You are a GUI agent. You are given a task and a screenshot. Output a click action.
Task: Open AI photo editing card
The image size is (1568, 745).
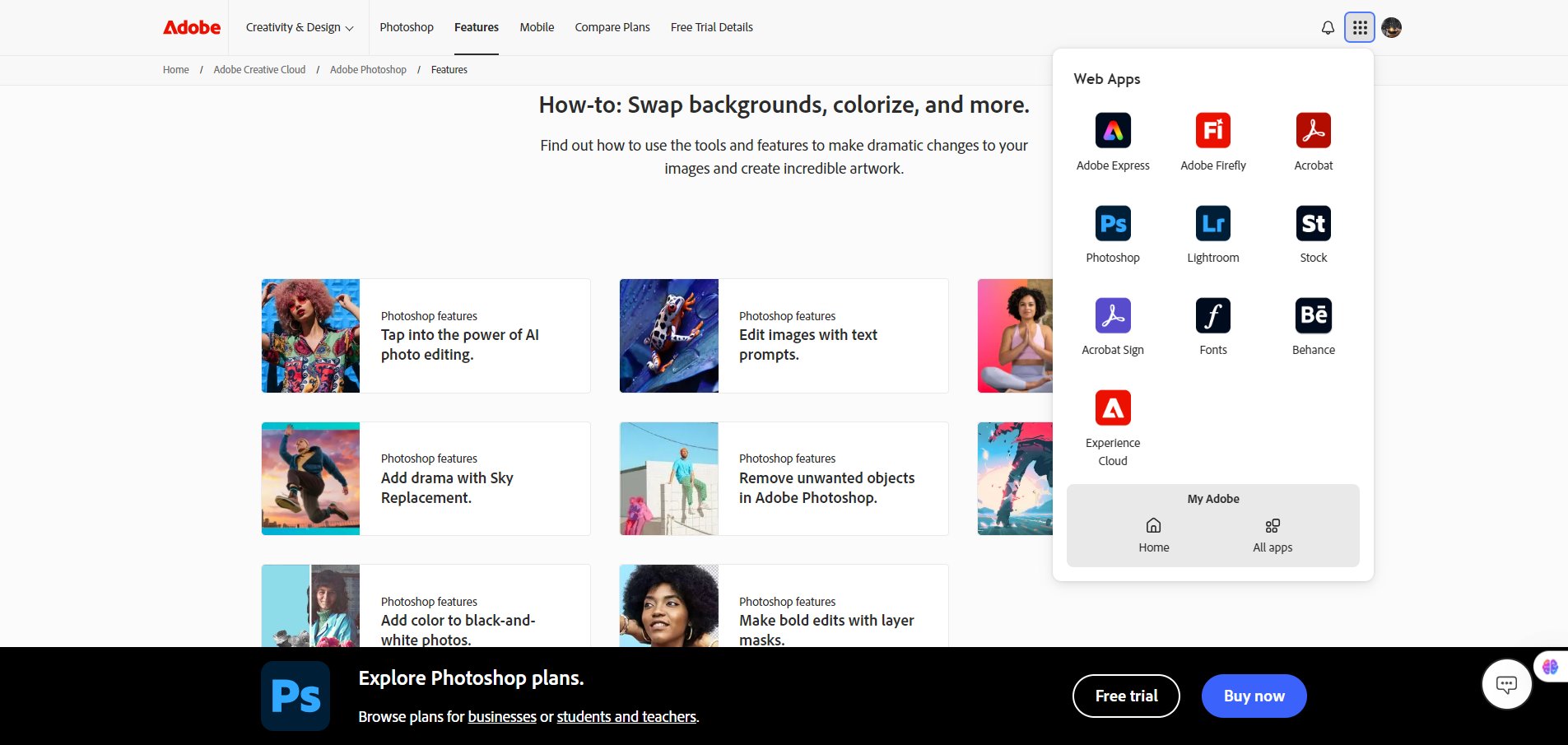tap(426, 336)
